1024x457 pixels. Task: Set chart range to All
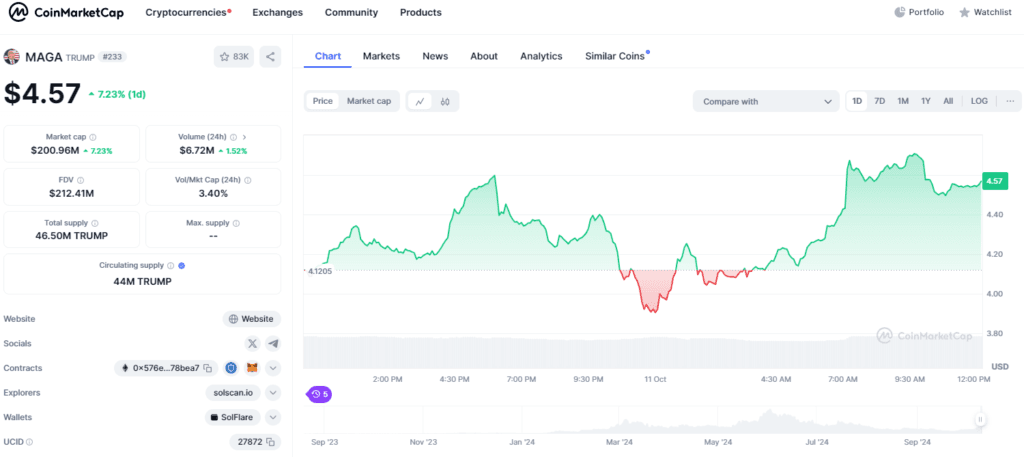(x=948, y=101)
